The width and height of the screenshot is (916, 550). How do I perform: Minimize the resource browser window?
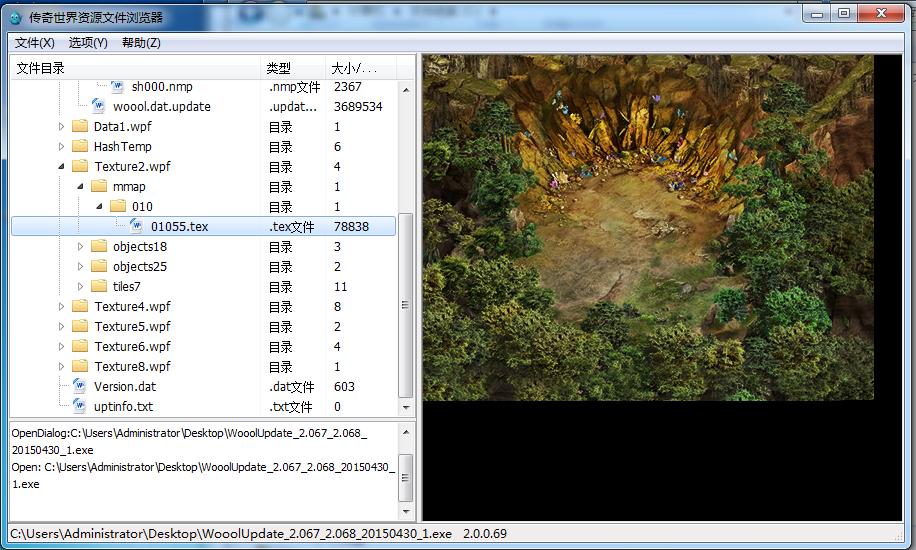click(817, 14)
